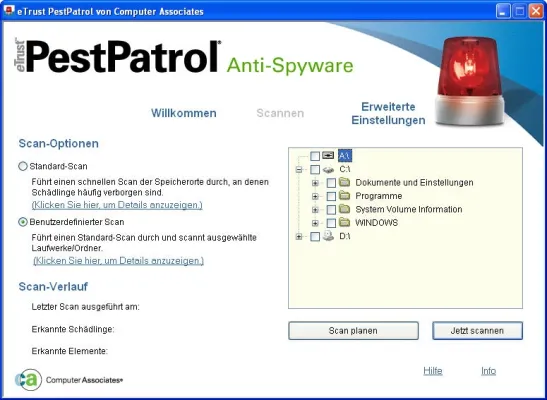Expand the Dokumente und Einstellungen node
Image resolution: width=547 pixels, height=400 pixels.
[x=315, y=183]
